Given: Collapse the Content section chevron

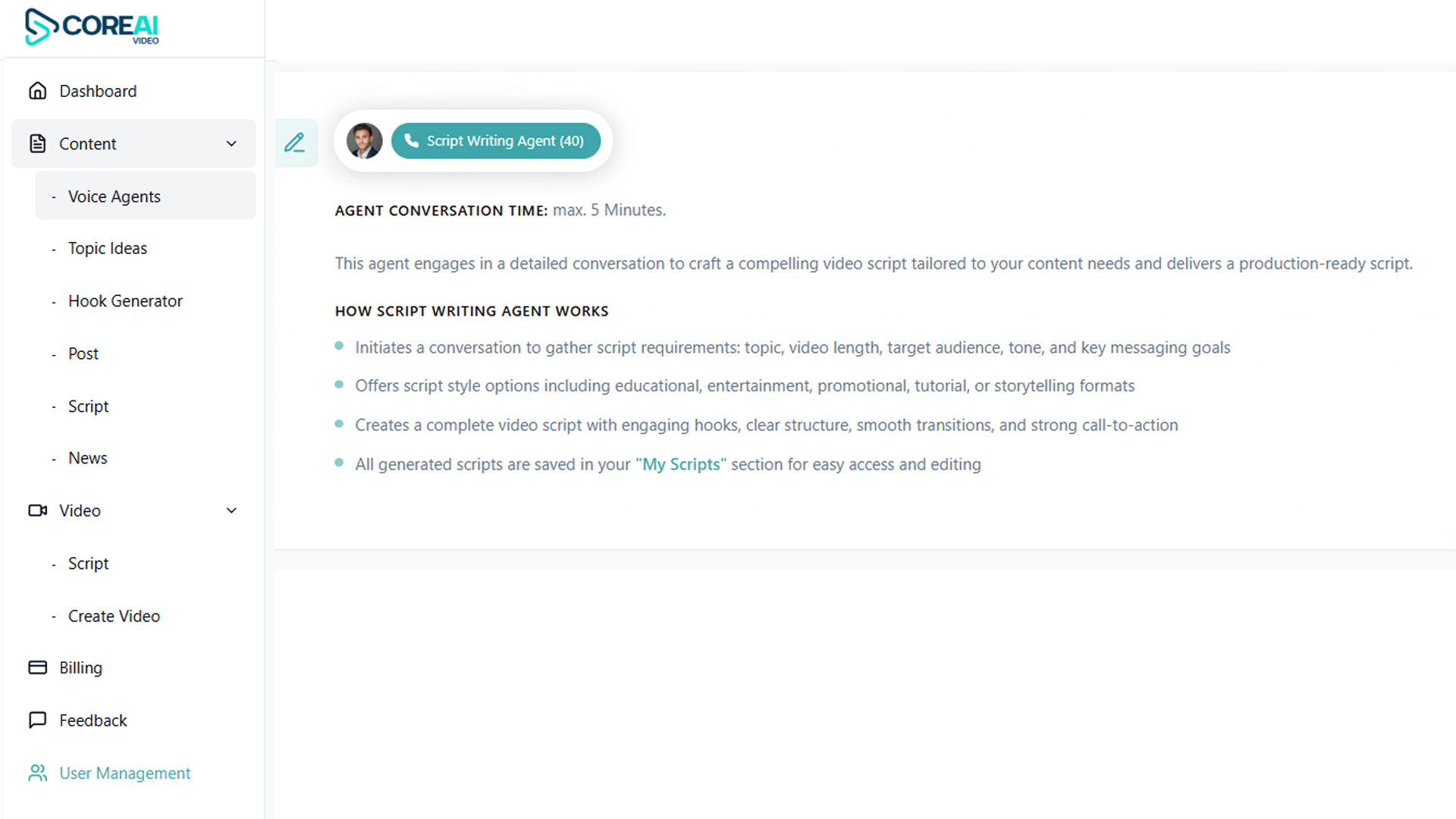Looking at the screenshot, I should pos(231,143).
